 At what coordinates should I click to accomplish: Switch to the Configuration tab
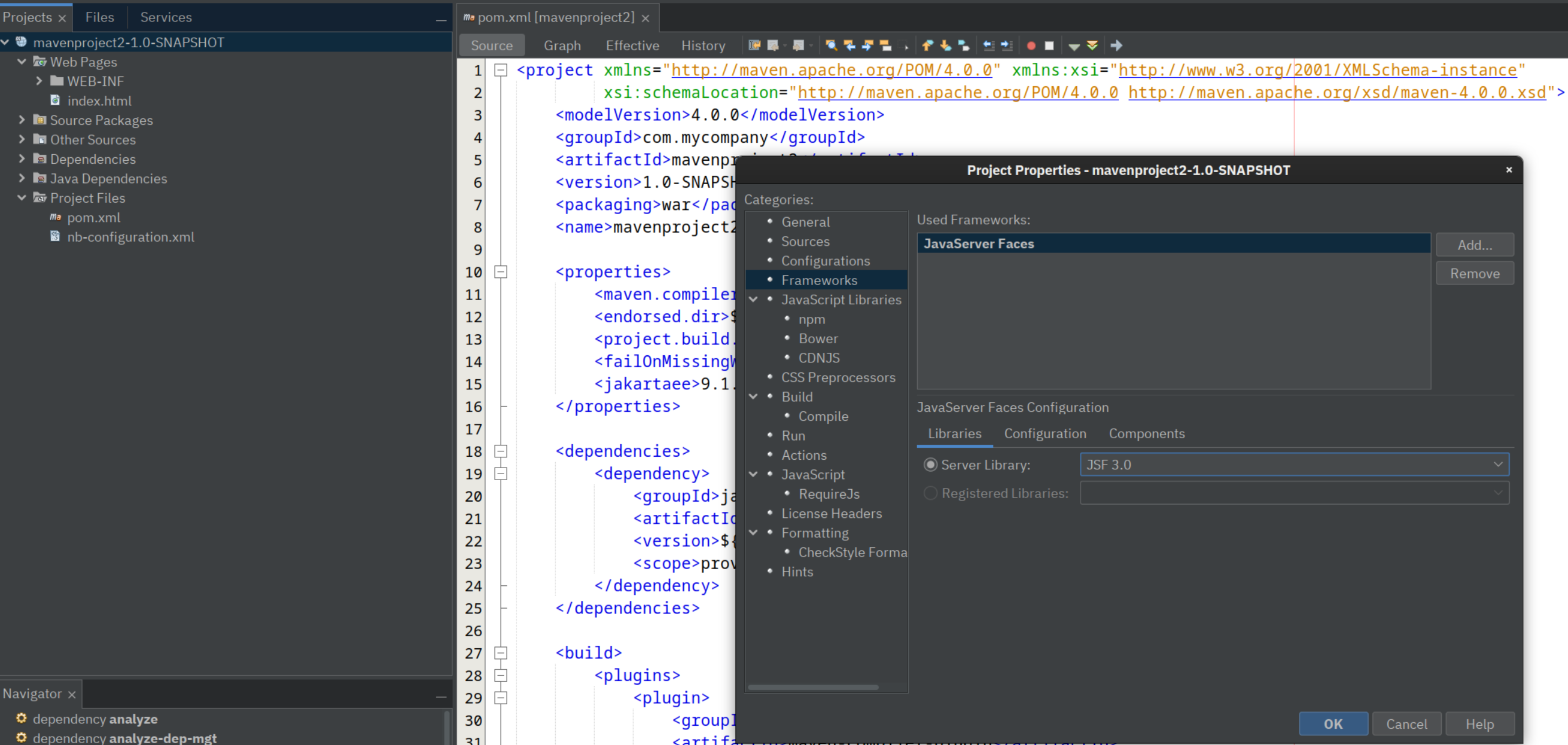(x=1045, y=433)
